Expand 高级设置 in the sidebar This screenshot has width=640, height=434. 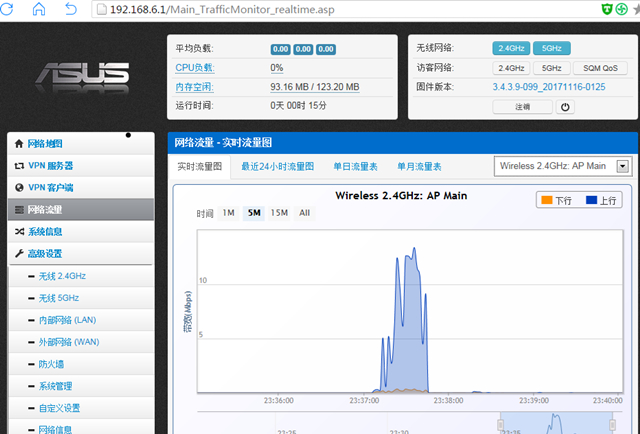[81, 254]
